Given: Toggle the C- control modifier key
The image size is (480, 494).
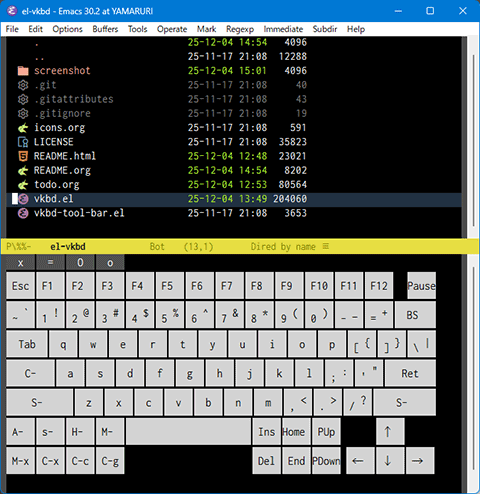Looking at the screenshot, I should 30,373.
